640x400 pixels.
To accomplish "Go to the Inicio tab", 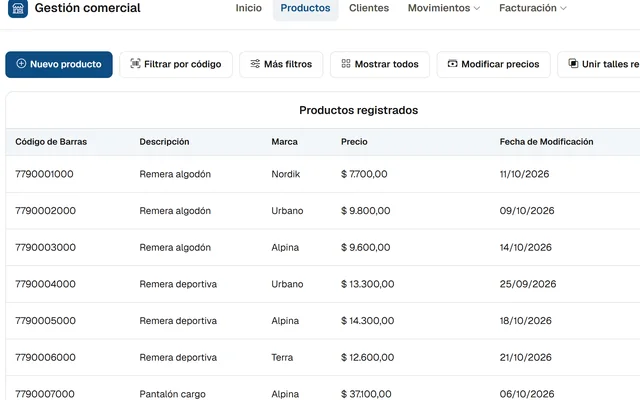I will point(249,8).
